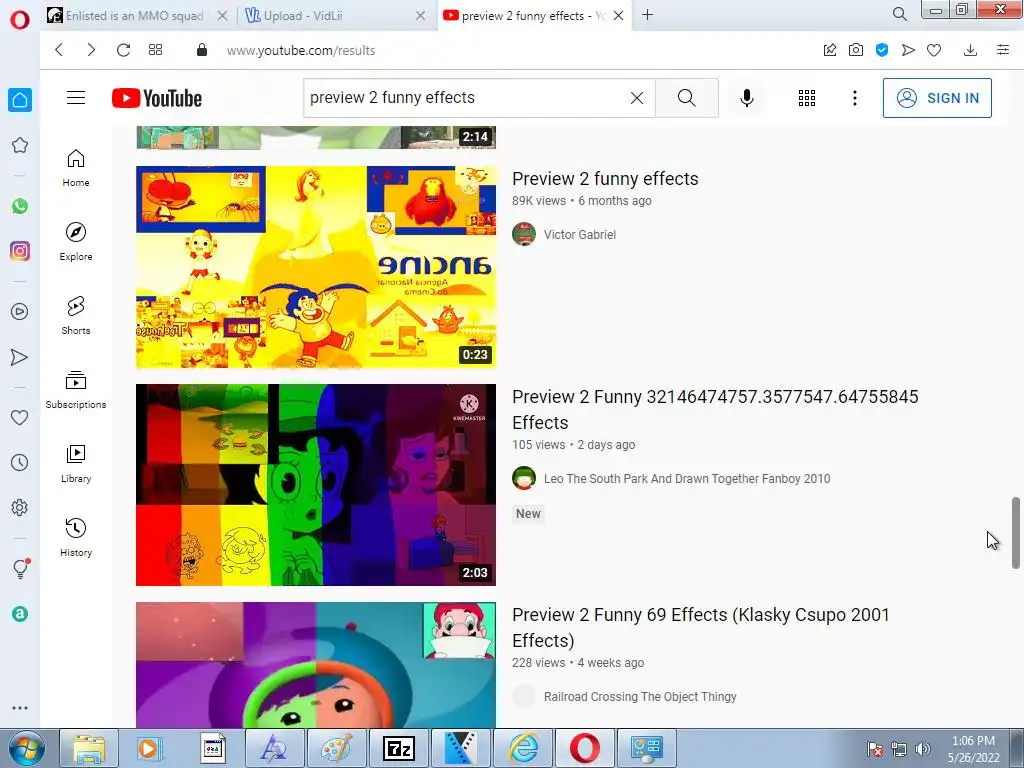This screenshot has height=768, width=1024.
Task: Add page to bookmarks heart icon
Action: 934,50
